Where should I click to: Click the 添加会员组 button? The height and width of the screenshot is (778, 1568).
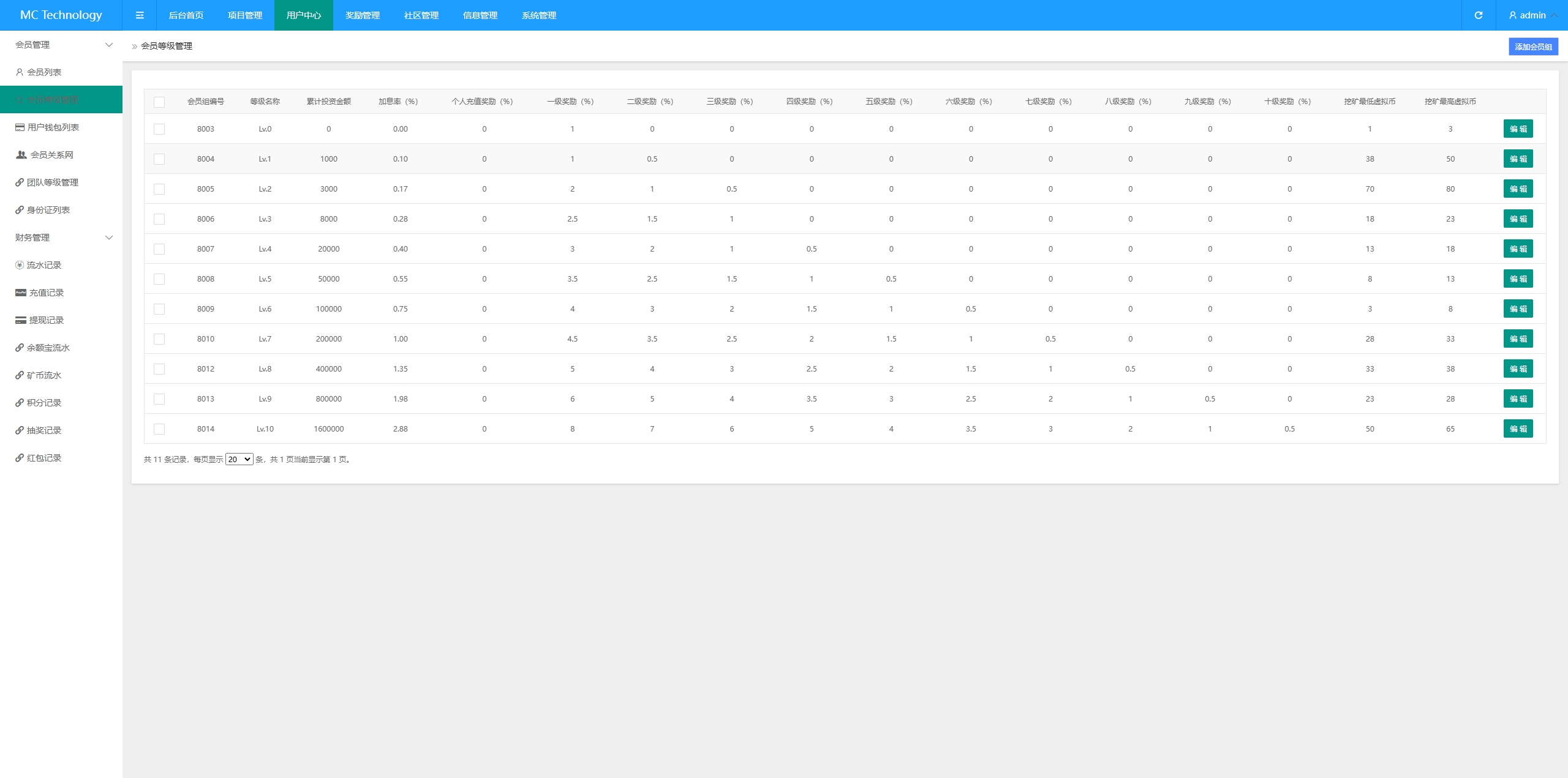click(1532, 47)
